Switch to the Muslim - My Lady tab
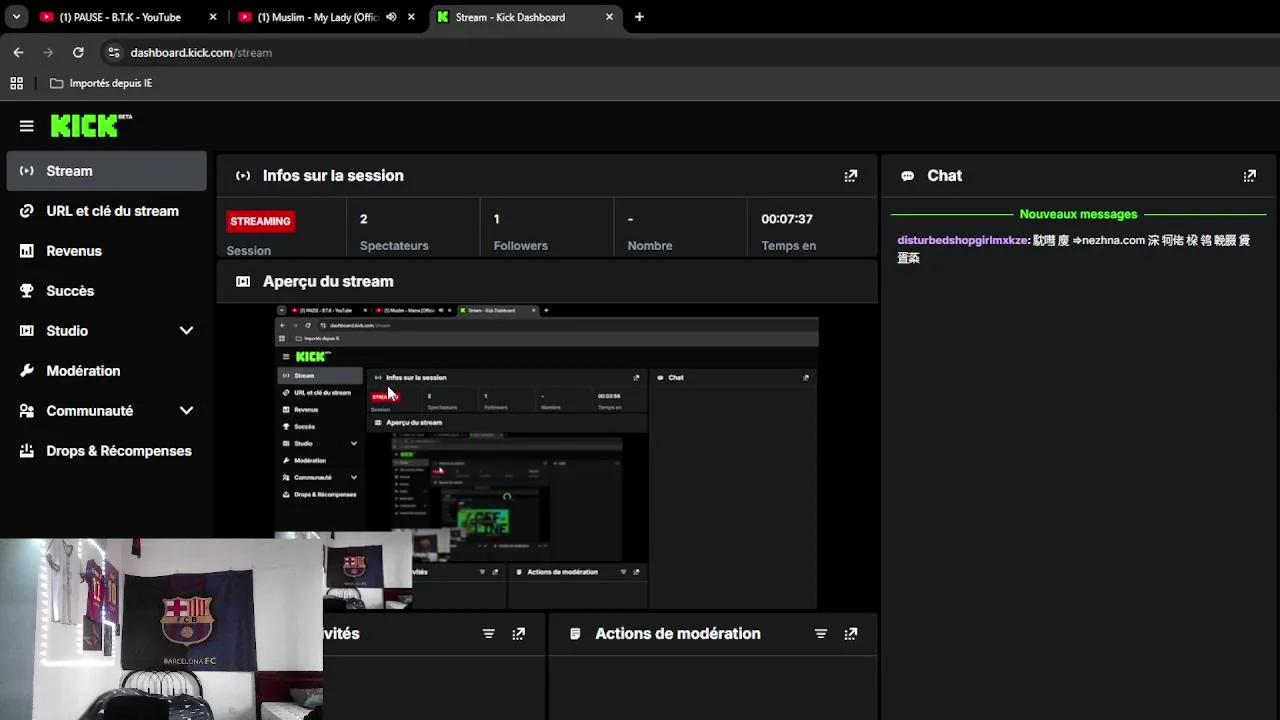The width and height of the screenshot is (1280, 720). pyautogui.click(x=318, y=17)
